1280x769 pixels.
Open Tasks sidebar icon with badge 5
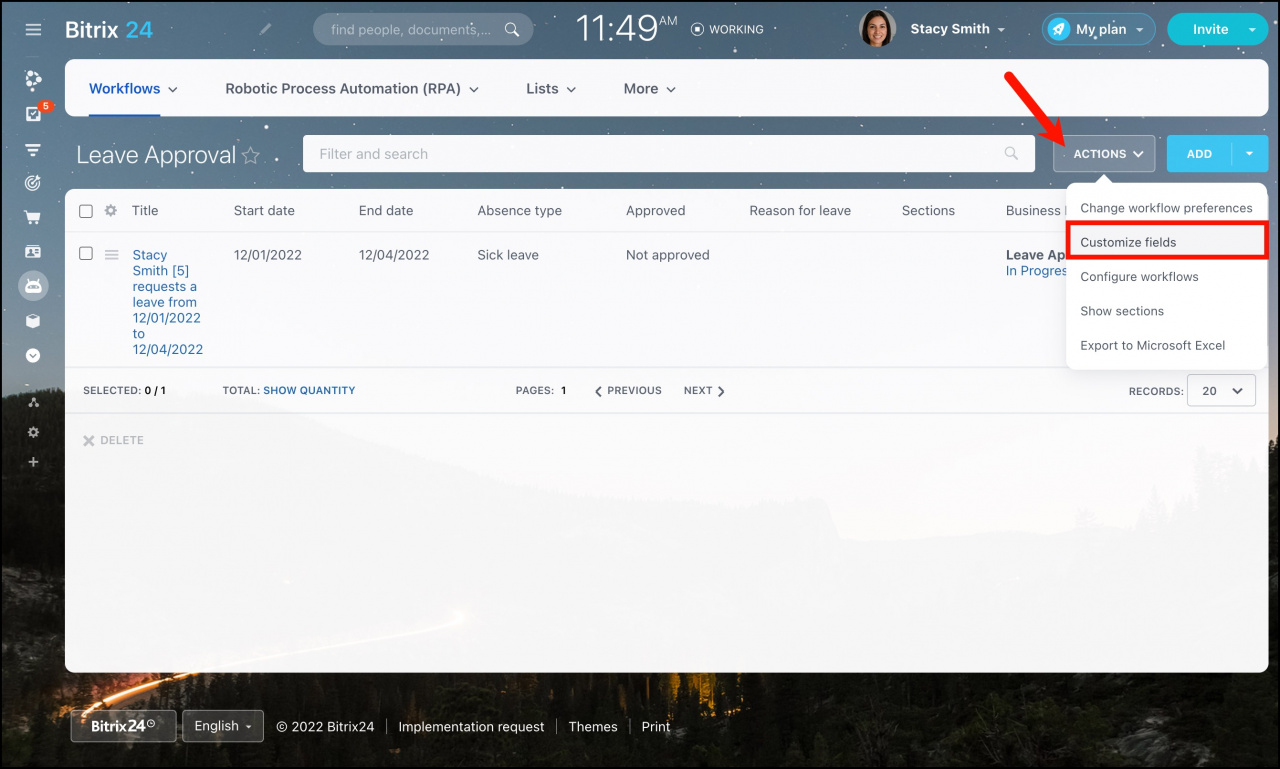tap(33, 114)
